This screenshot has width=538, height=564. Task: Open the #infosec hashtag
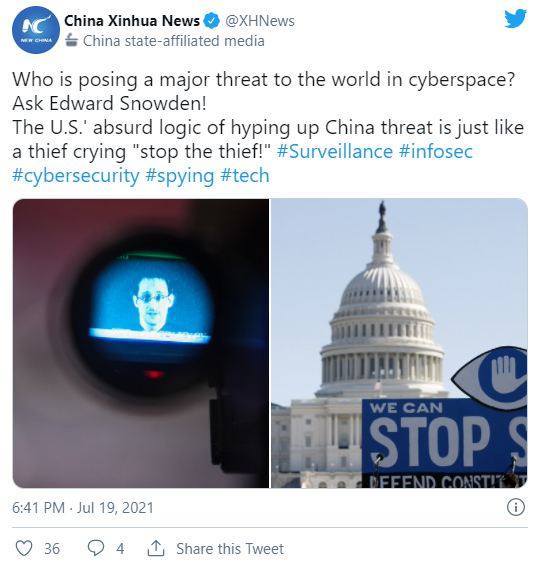coord(436,151)
